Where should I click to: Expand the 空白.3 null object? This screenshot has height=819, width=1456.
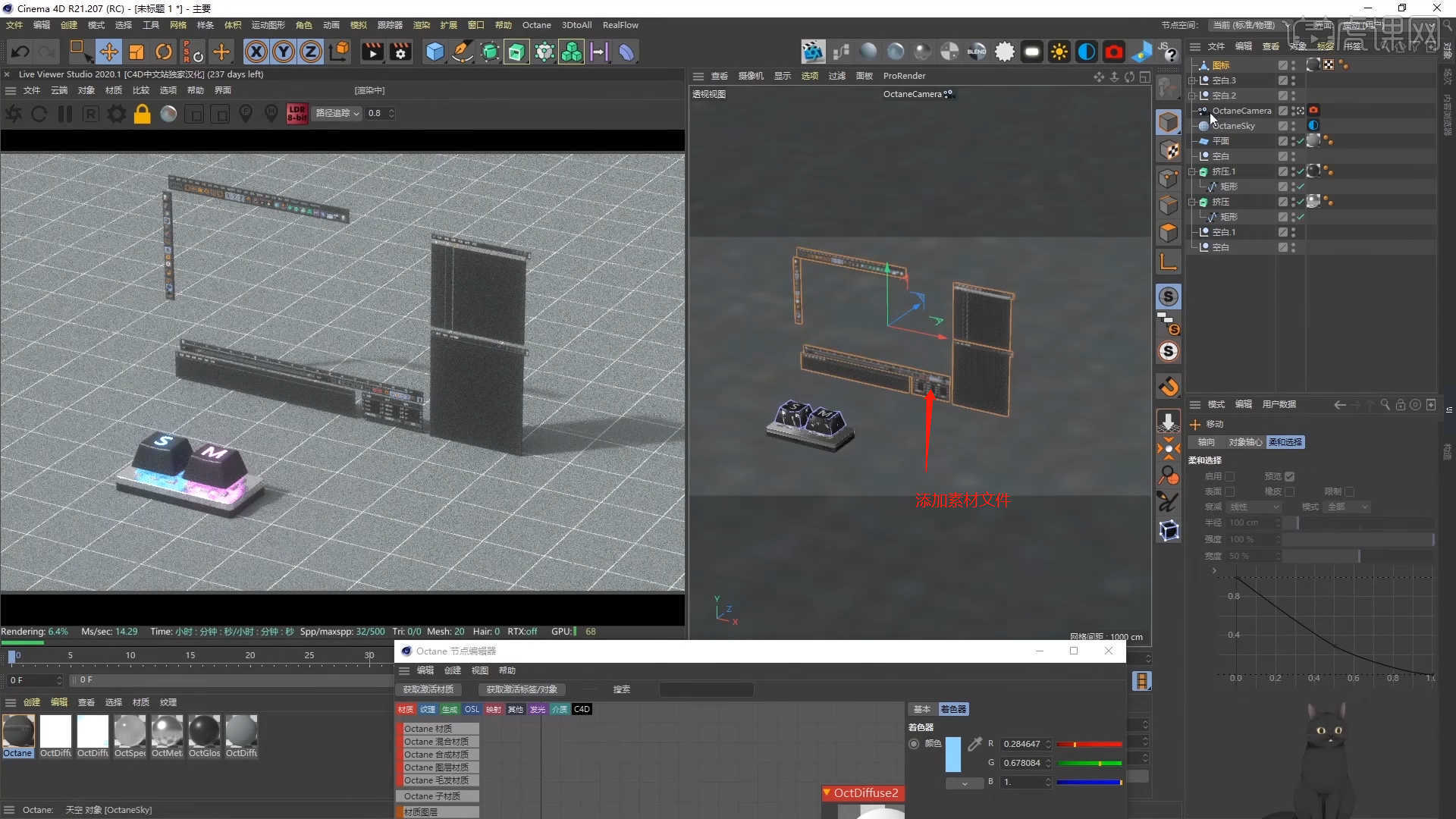[x=1192, y=80]
